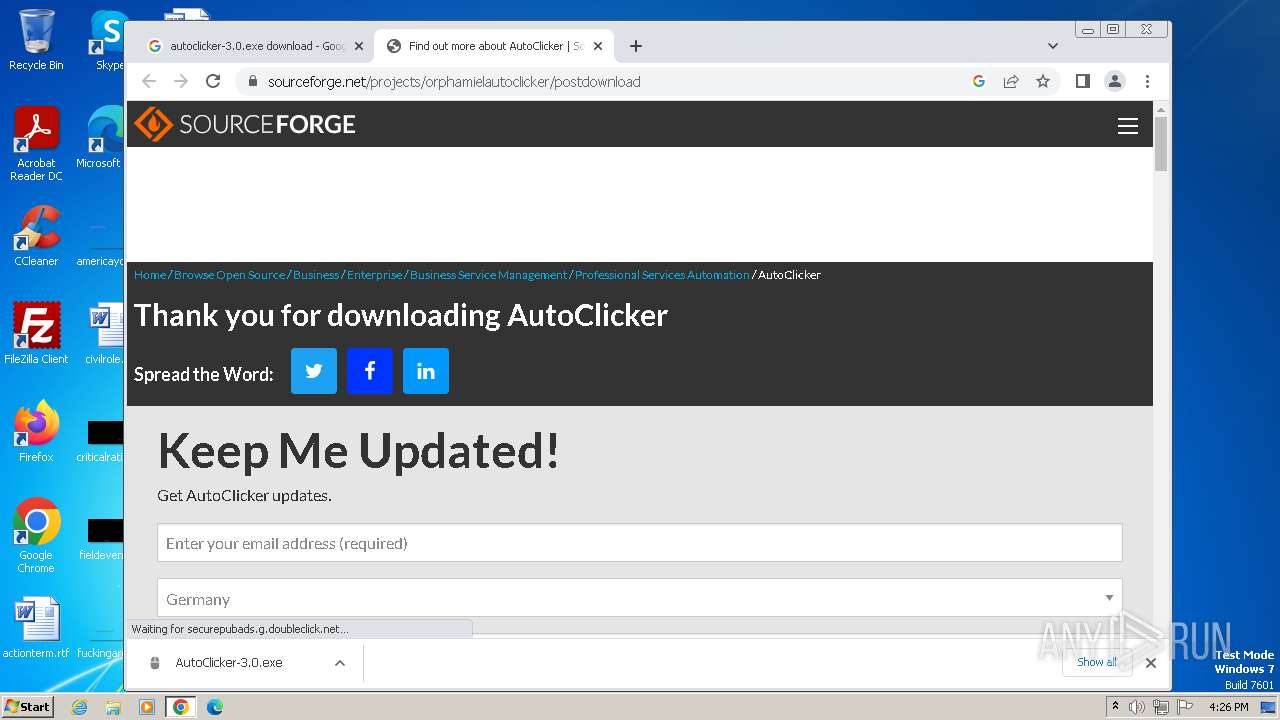Image resolution: width=1280 pixels, height=720 pixels.
Task: Go forward in browser history
Action: (181, 81)
